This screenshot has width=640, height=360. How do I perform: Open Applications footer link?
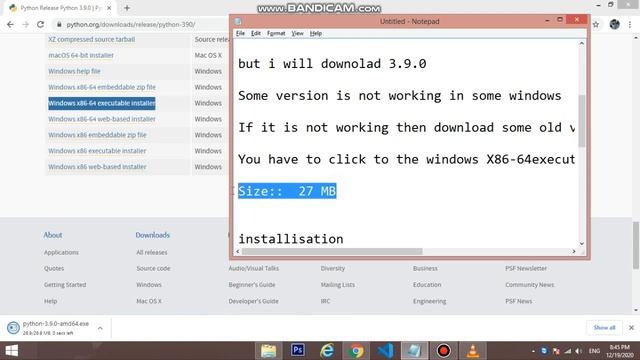(61, 252)
